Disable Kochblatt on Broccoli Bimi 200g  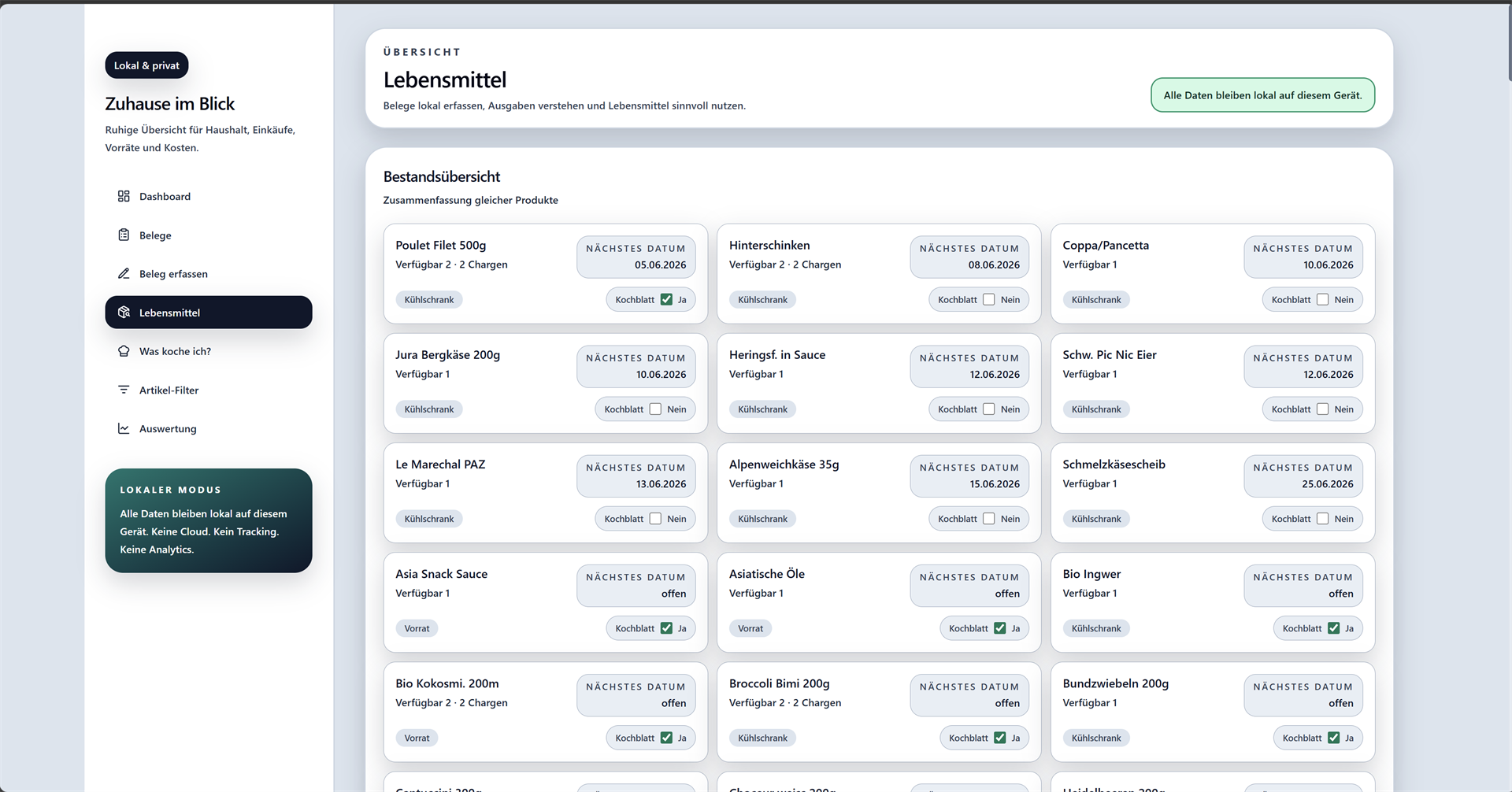(x=1000, y=738)
